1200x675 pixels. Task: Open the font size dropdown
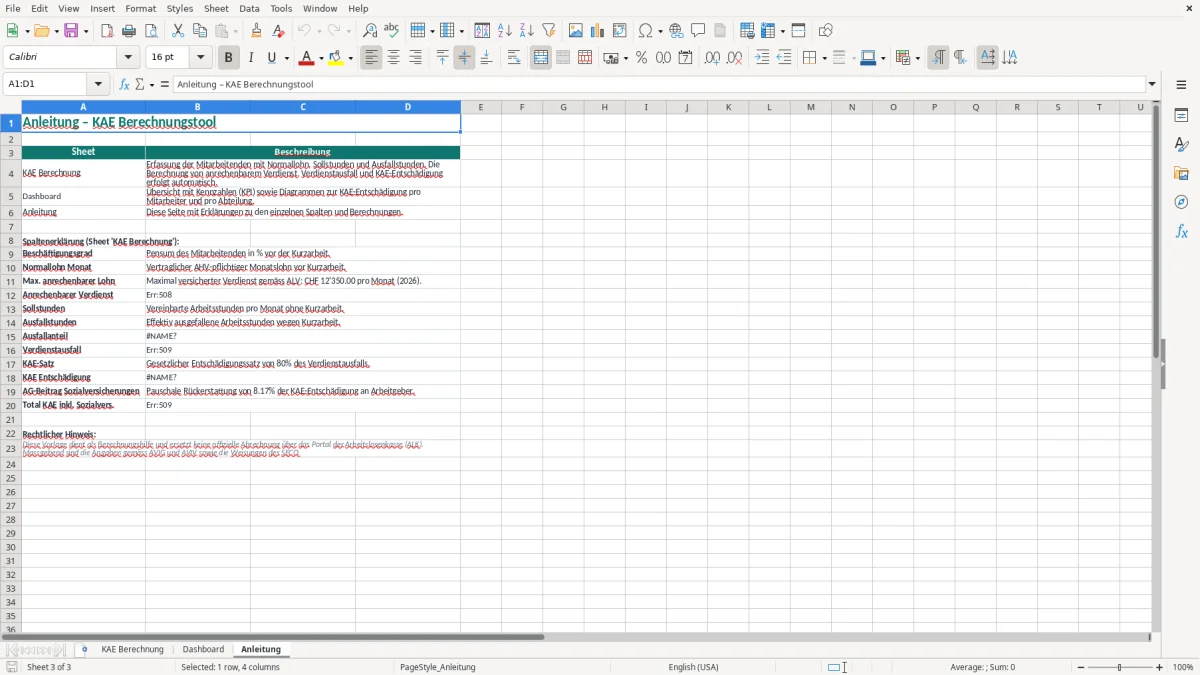coord(201,58)
